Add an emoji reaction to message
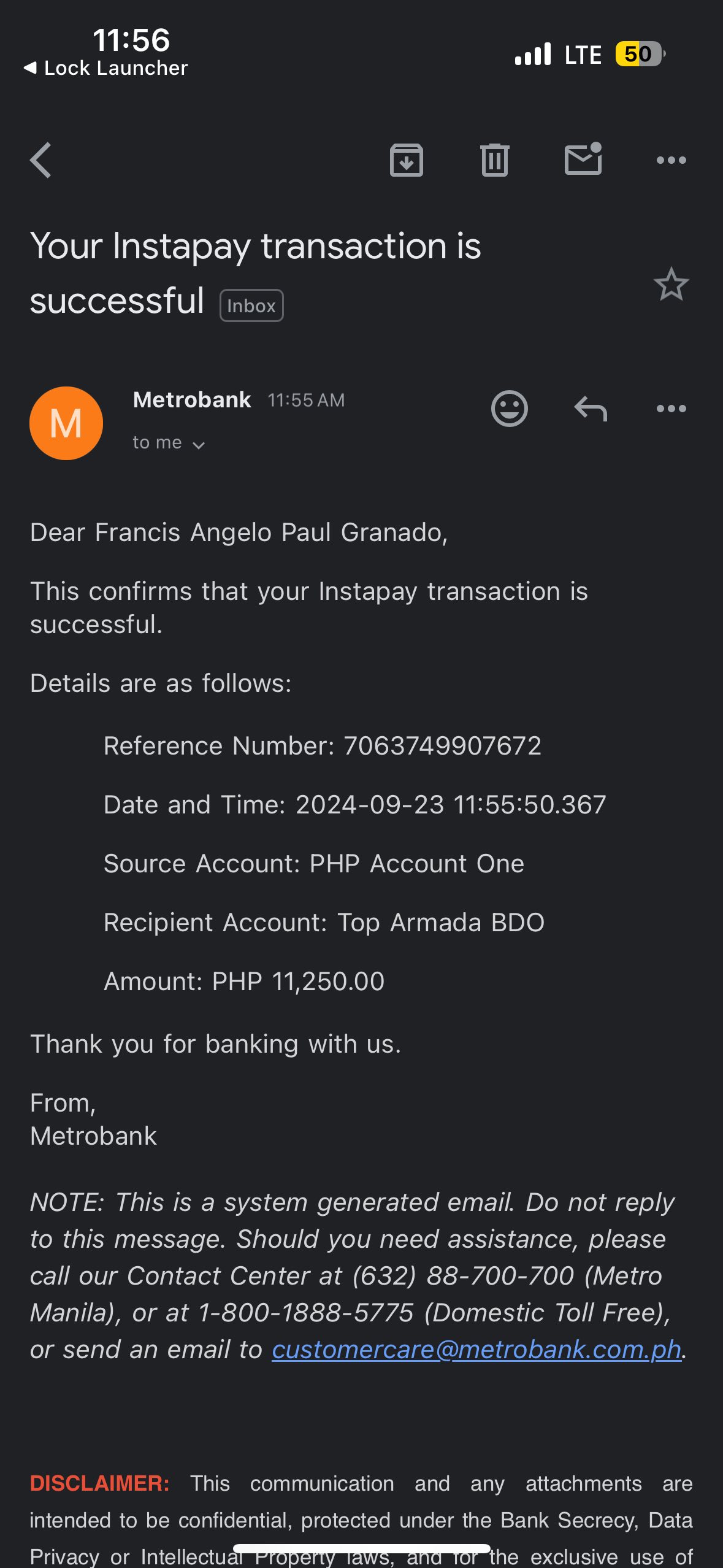The image size is (723, 1568). (x=509, y=409)
